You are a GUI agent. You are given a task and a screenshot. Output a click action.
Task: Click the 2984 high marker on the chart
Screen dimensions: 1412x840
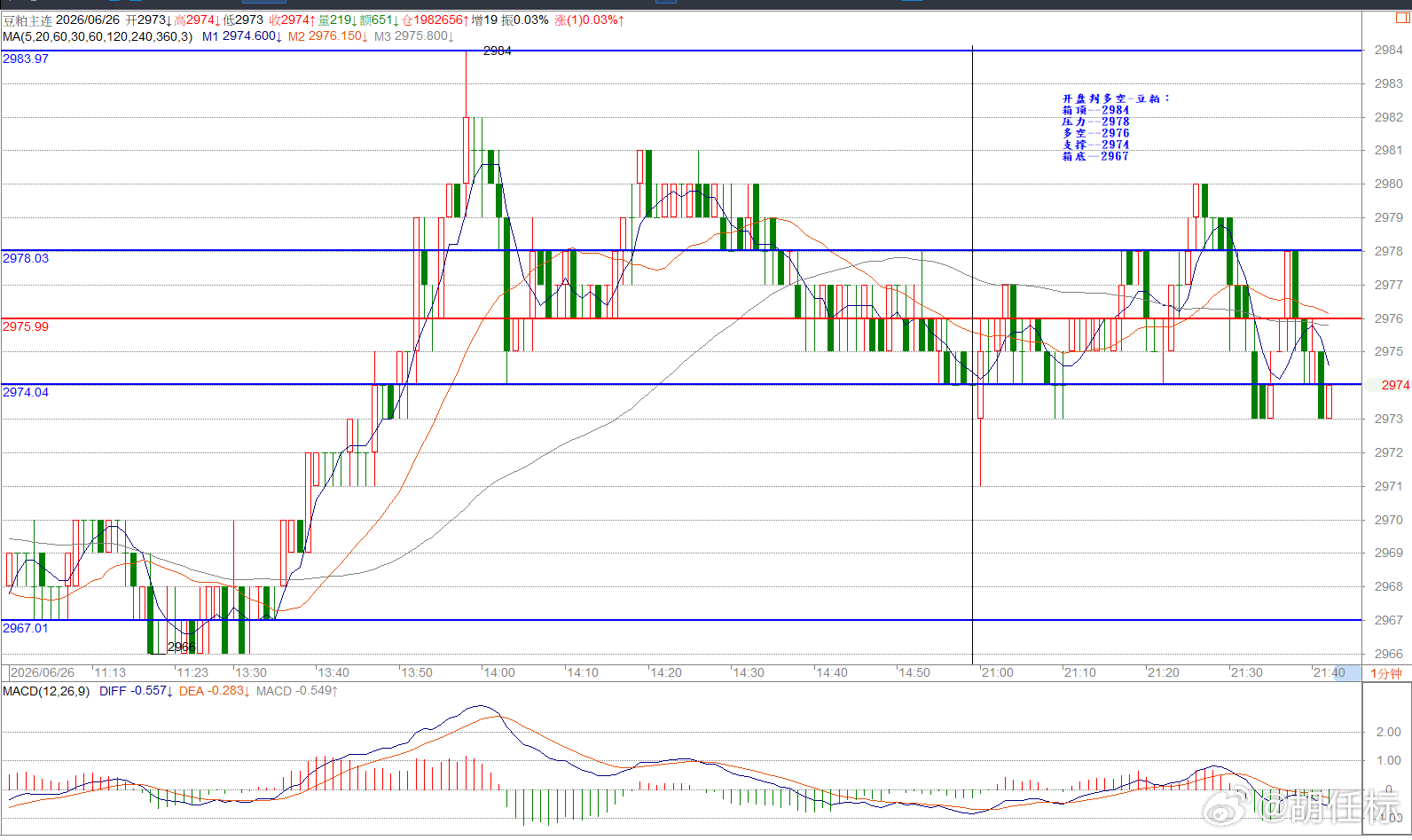tap(498, 51)
